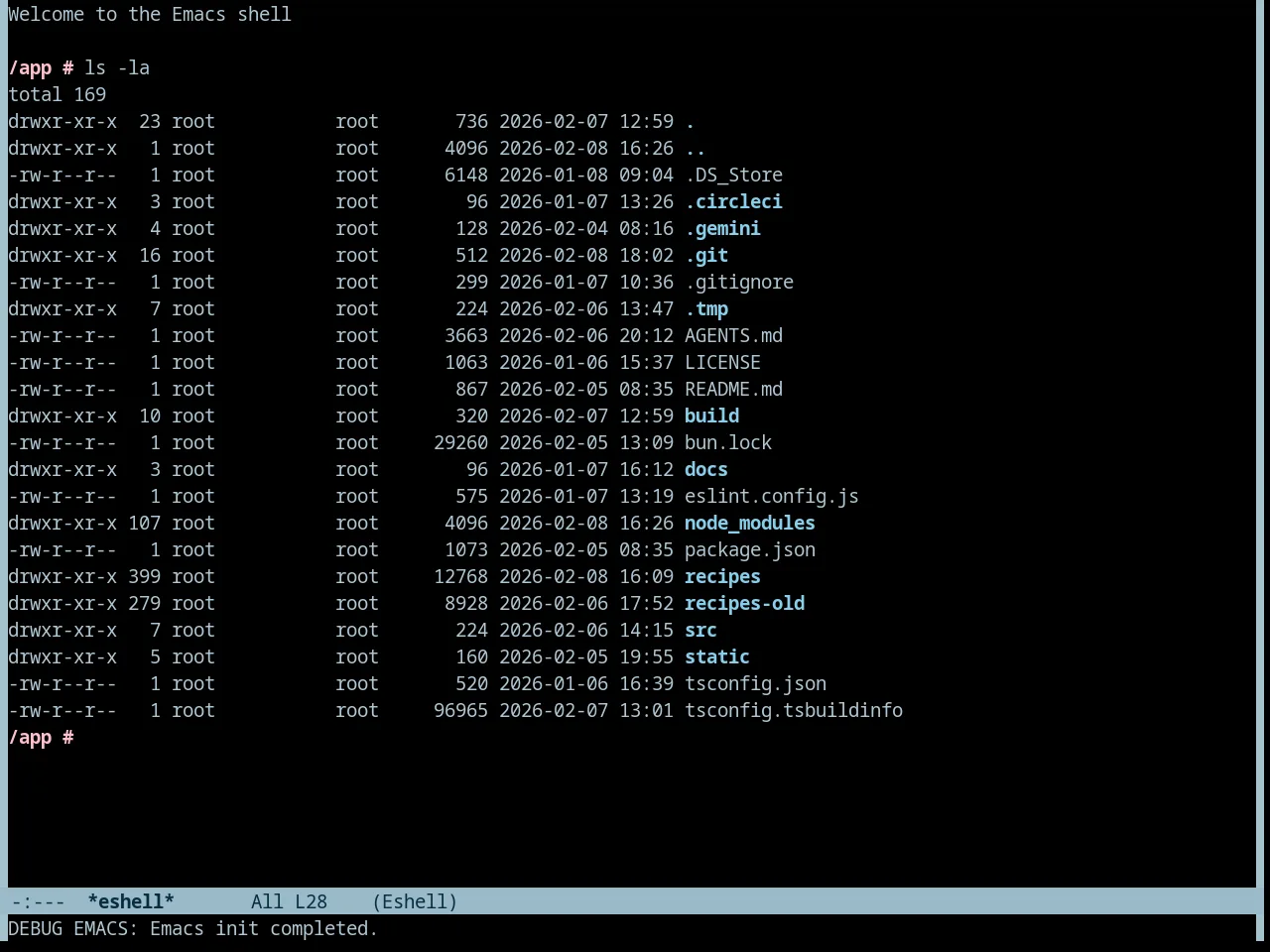Click the 'Welcome to the Emacs shell' banner

click(150, 14)
